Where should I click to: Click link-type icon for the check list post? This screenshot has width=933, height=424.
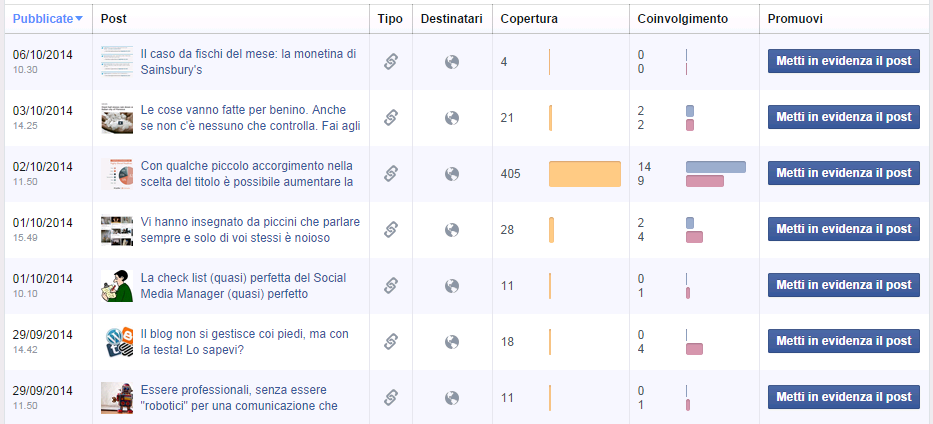[391, 286]
